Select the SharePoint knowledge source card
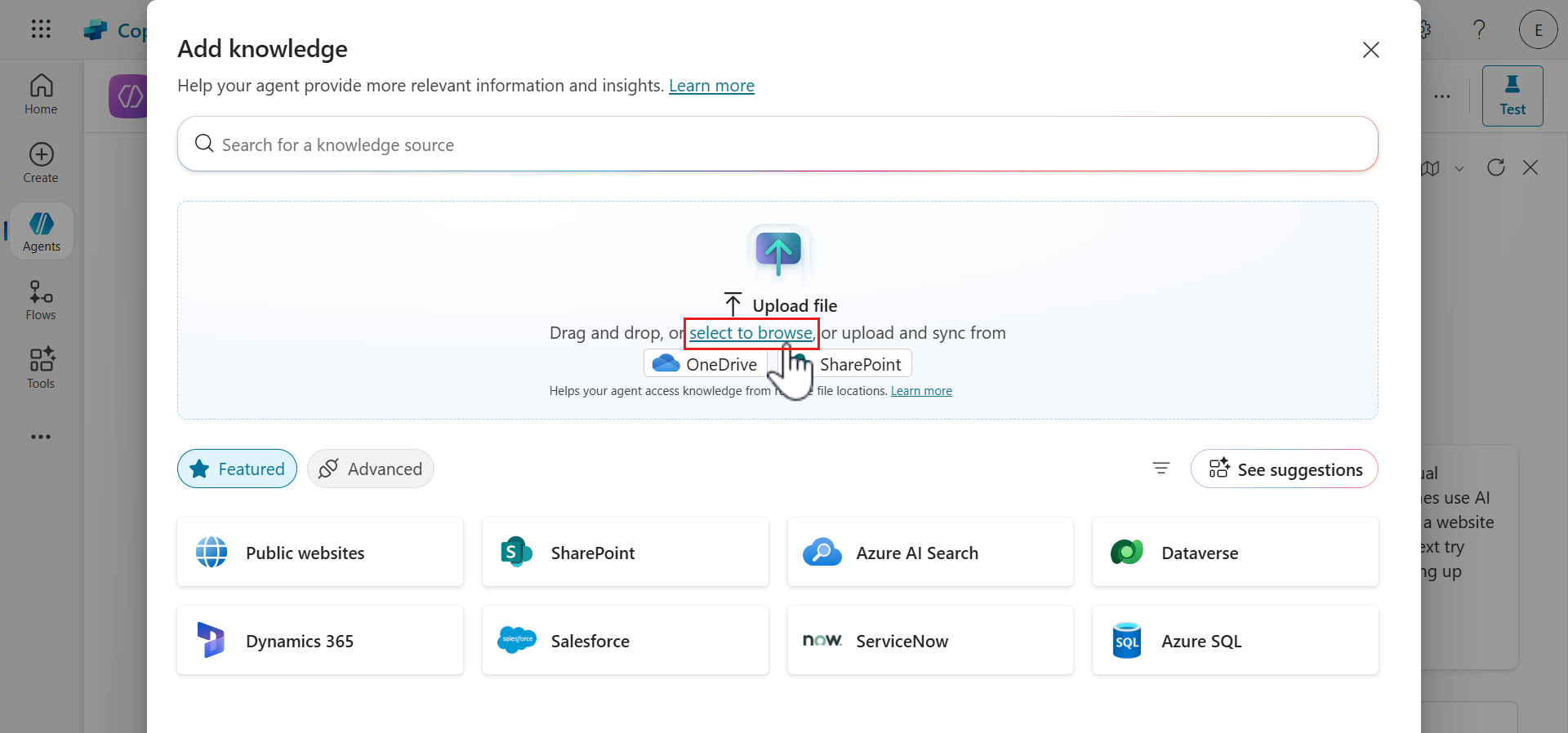The image size is (1568, 733). coord(626,552)
